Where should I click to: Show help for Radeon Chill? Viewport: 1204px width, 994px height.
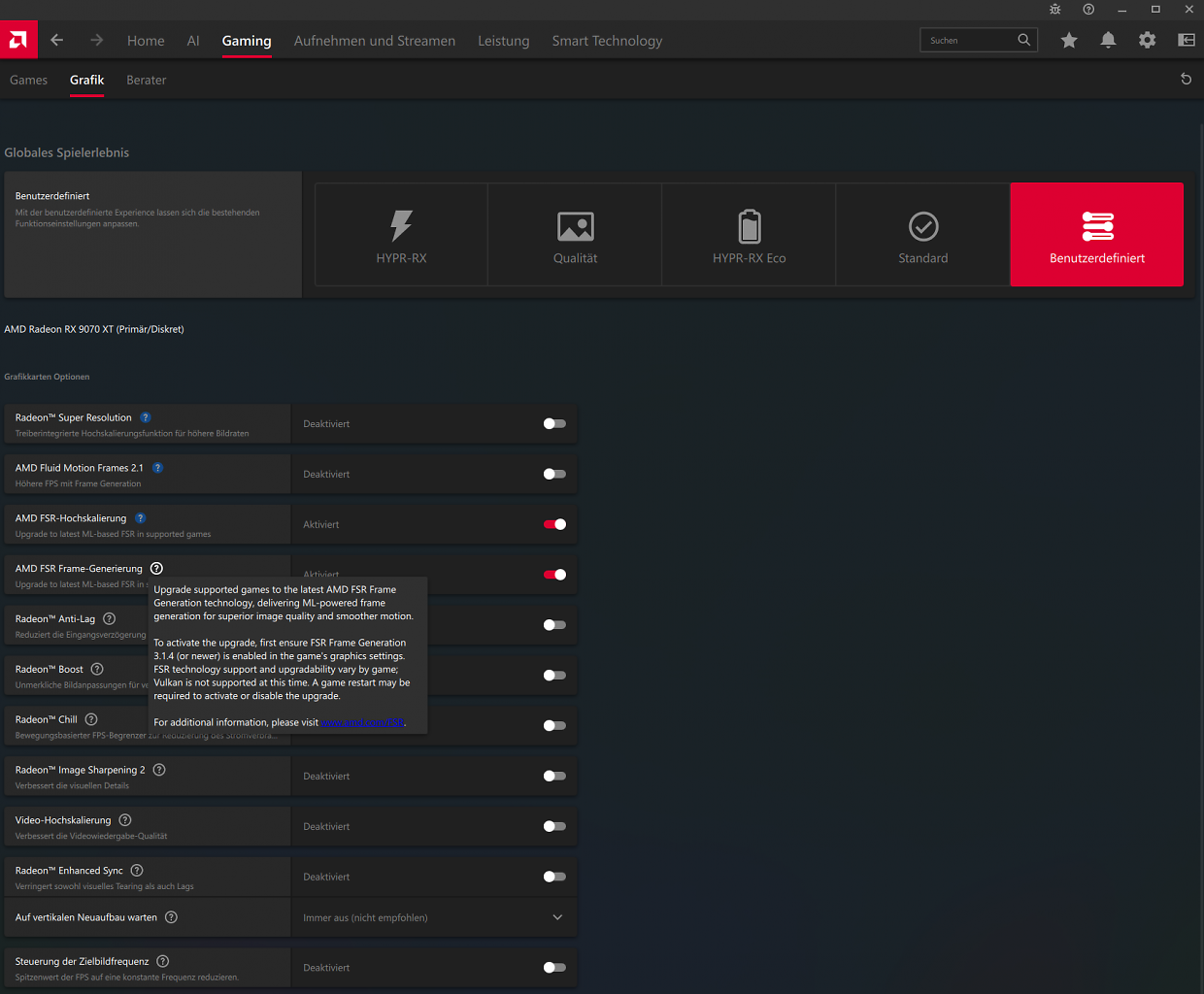coord(91,719)
